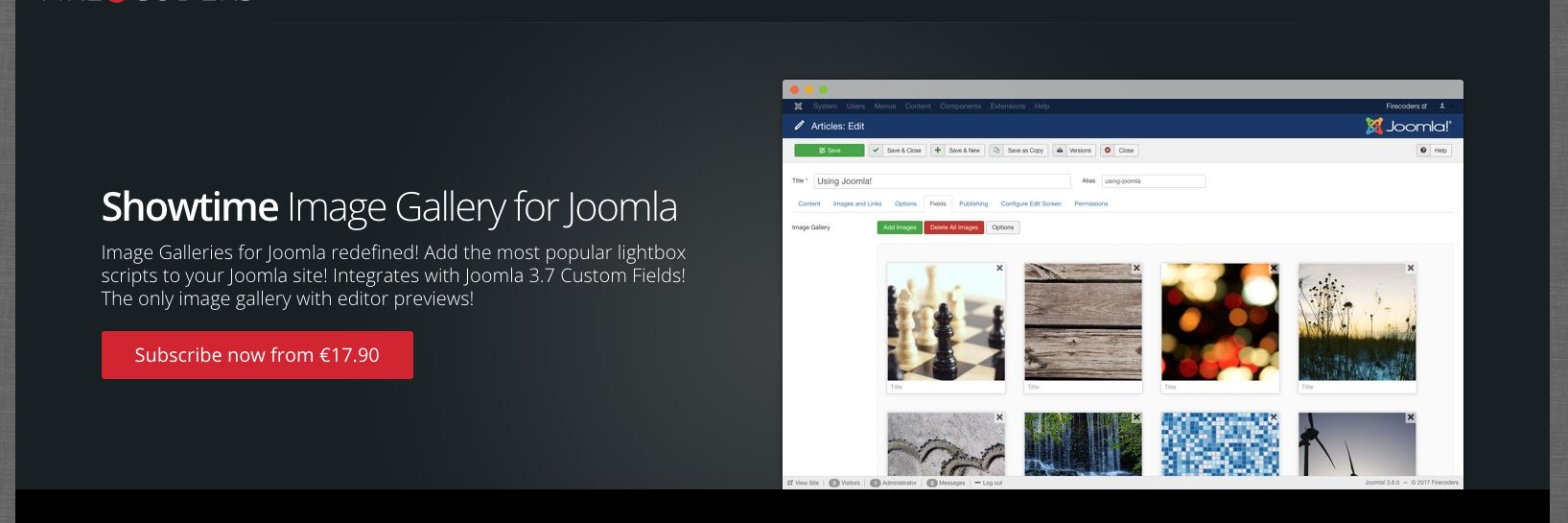Remove the wooden planks image via X
The height and width of the screenshot is (523, 1568).
coord(1136,268)
